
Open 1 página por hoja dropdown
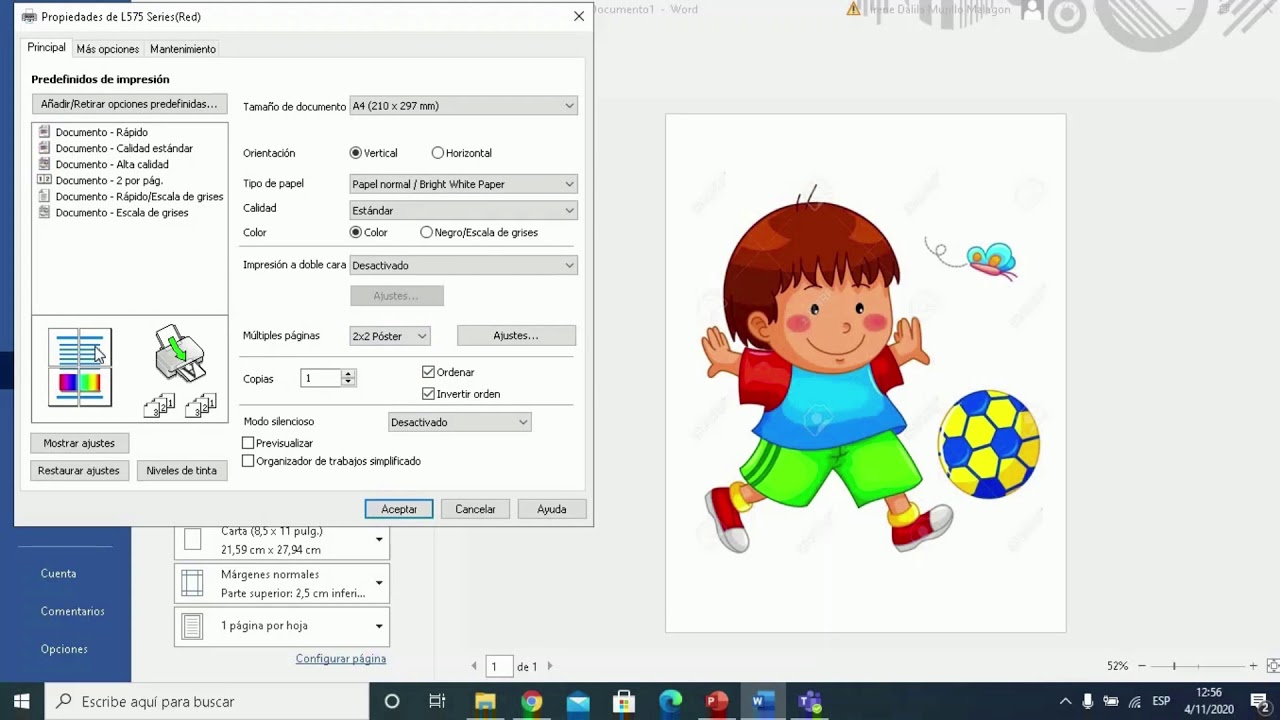[282, 626]
